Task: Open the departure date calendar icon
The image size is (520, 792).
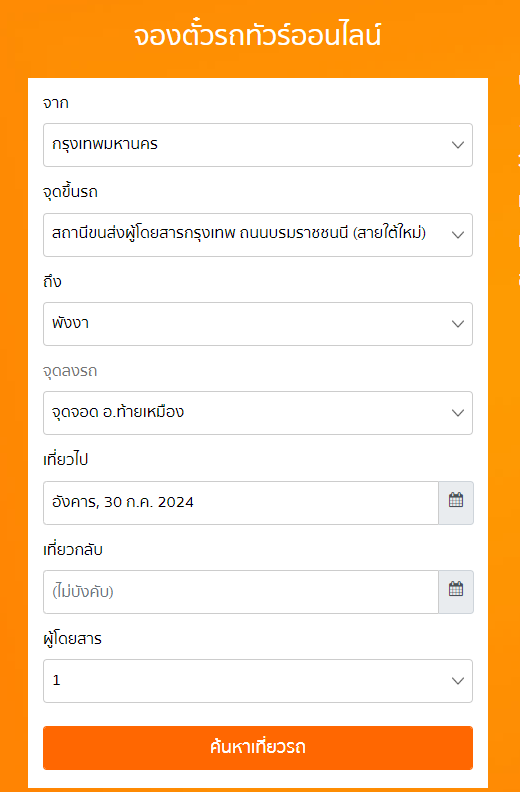Action: [456, 503]
